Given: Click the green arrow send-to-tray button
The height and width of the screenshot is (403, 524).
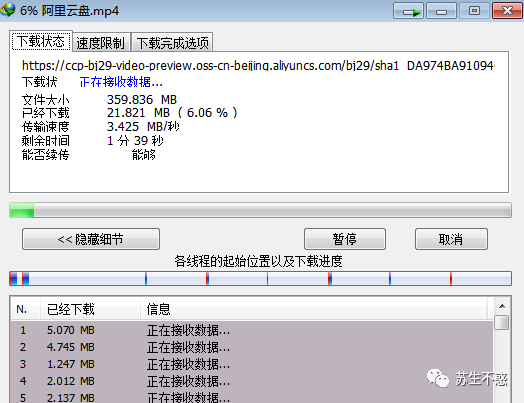Looking at the screenshot, I should (x=408, y=11).
